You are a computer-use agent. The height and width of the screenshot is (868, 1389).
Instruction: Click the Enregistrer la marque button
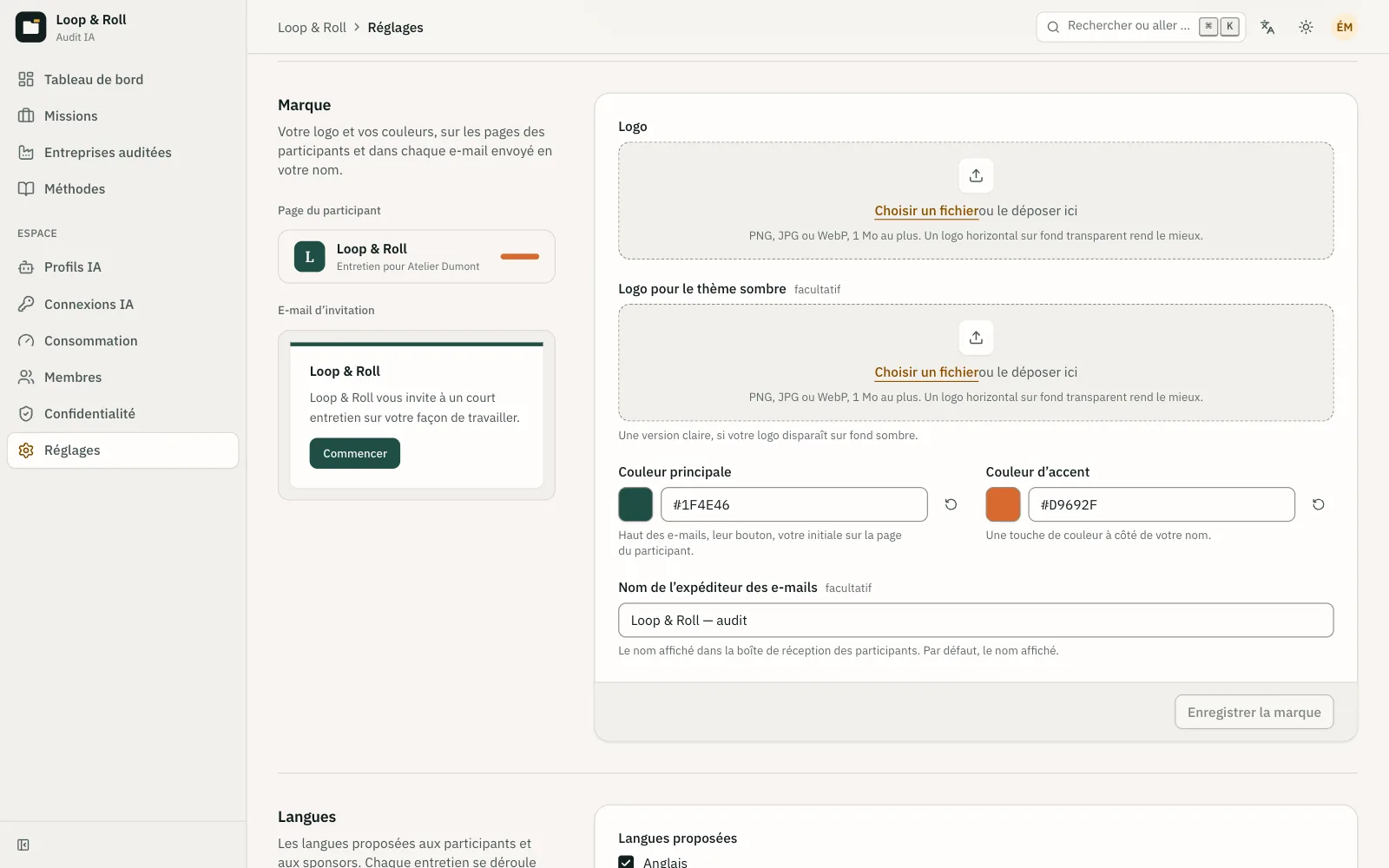[x=1254, y=712]
